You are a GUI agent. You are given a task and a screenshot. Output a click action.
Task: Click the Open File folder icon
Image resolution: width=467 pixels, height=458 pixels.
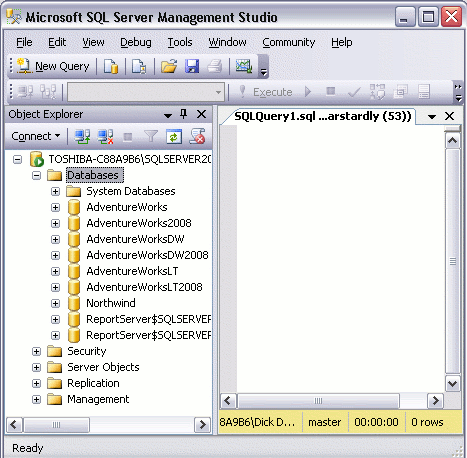pos(169,66)
